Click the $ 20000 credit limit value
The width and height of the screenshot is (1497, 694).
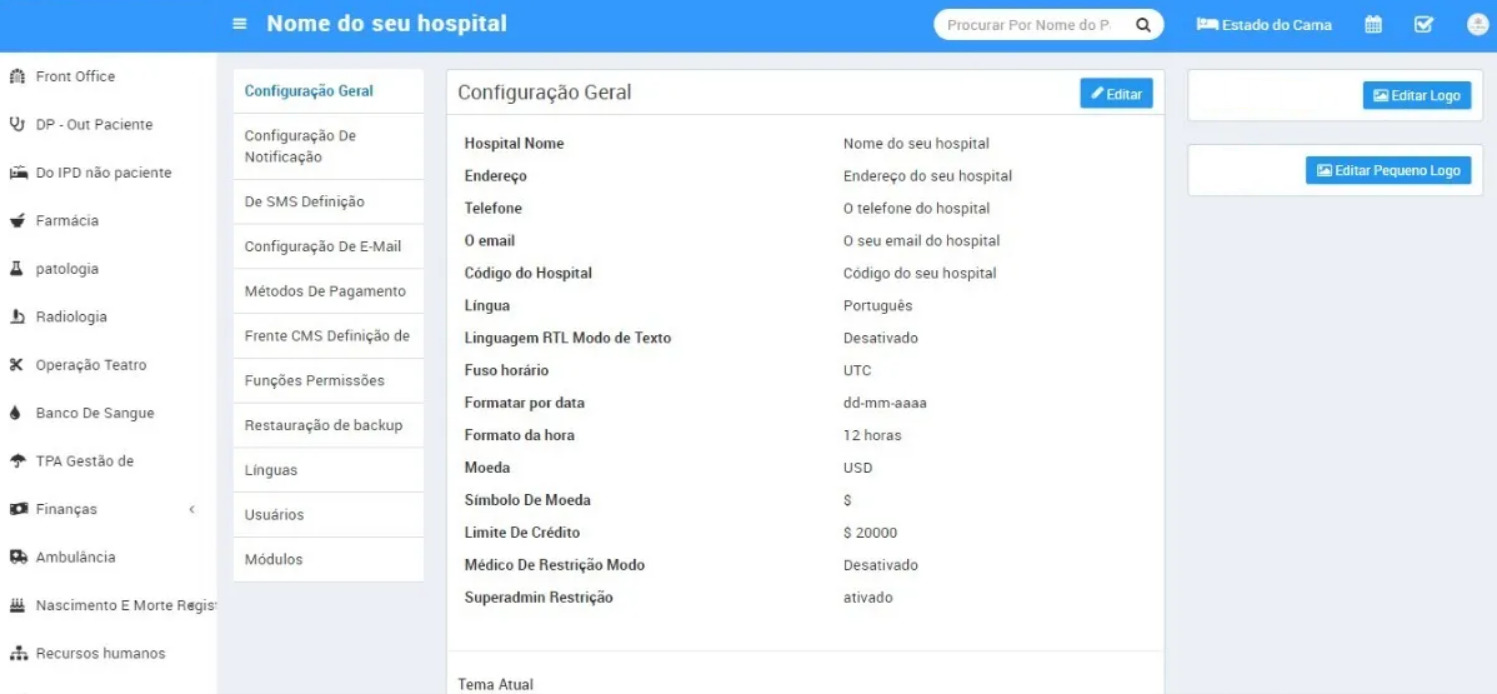point(870,533)
